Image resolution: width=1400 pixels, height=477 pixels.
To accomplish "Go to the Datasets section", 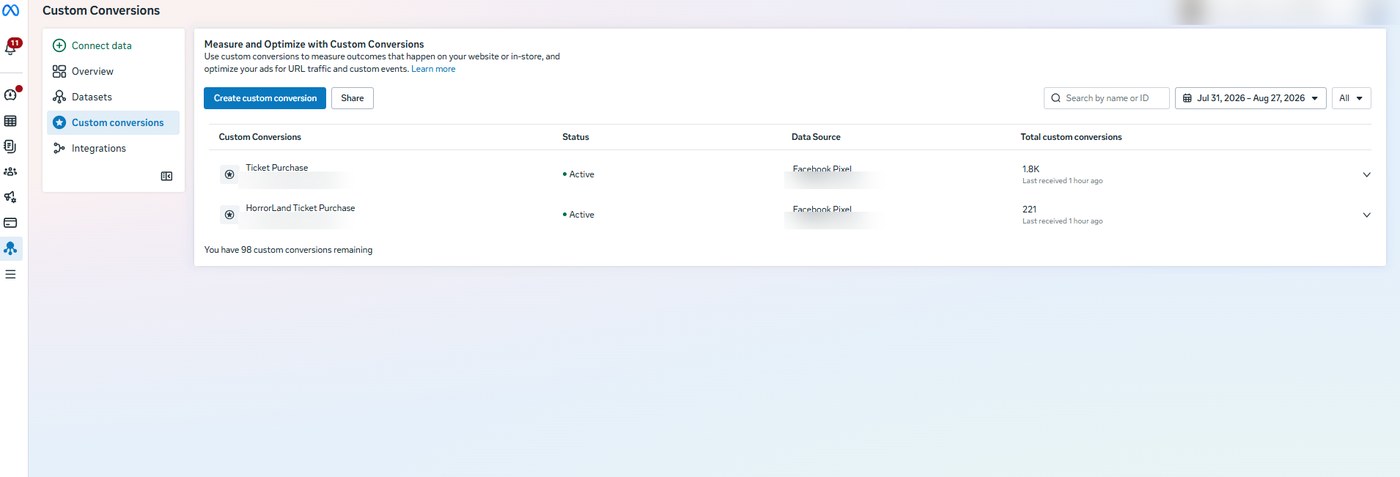I will pos(113,97).
